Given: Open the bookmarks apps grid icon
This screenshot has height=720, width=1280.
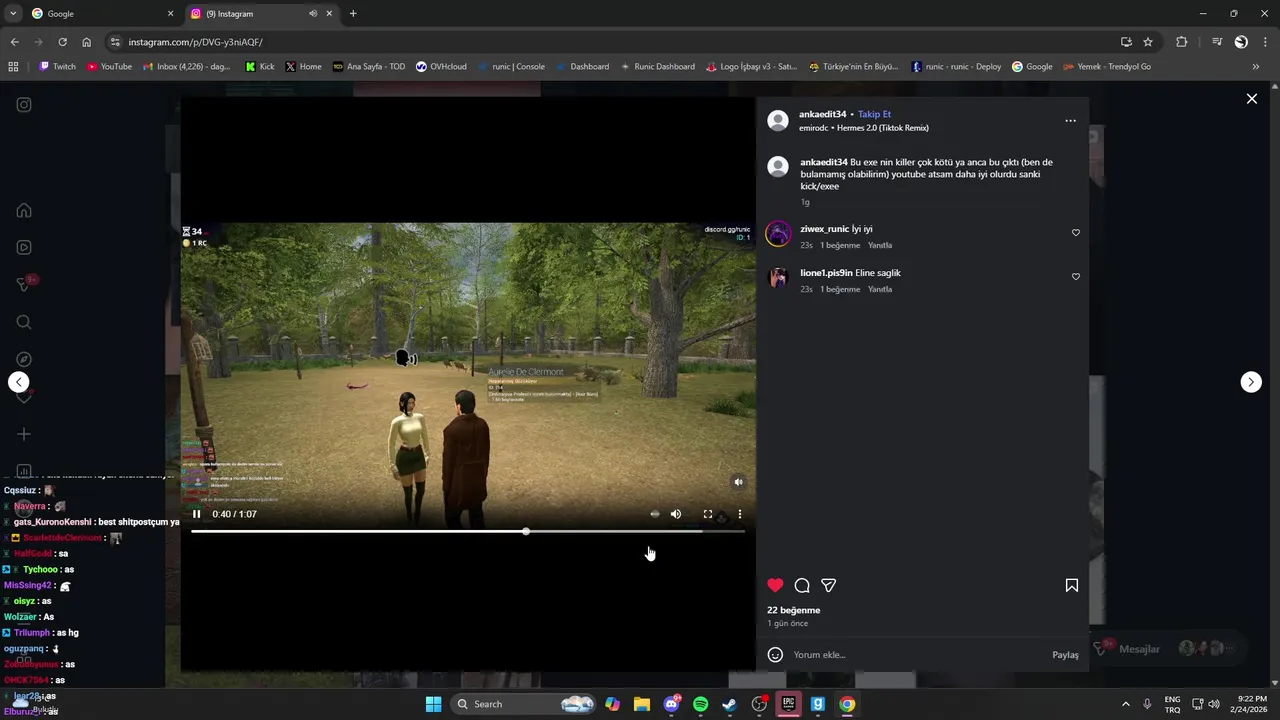Looking at the screenshot, I should pos(13,67).
